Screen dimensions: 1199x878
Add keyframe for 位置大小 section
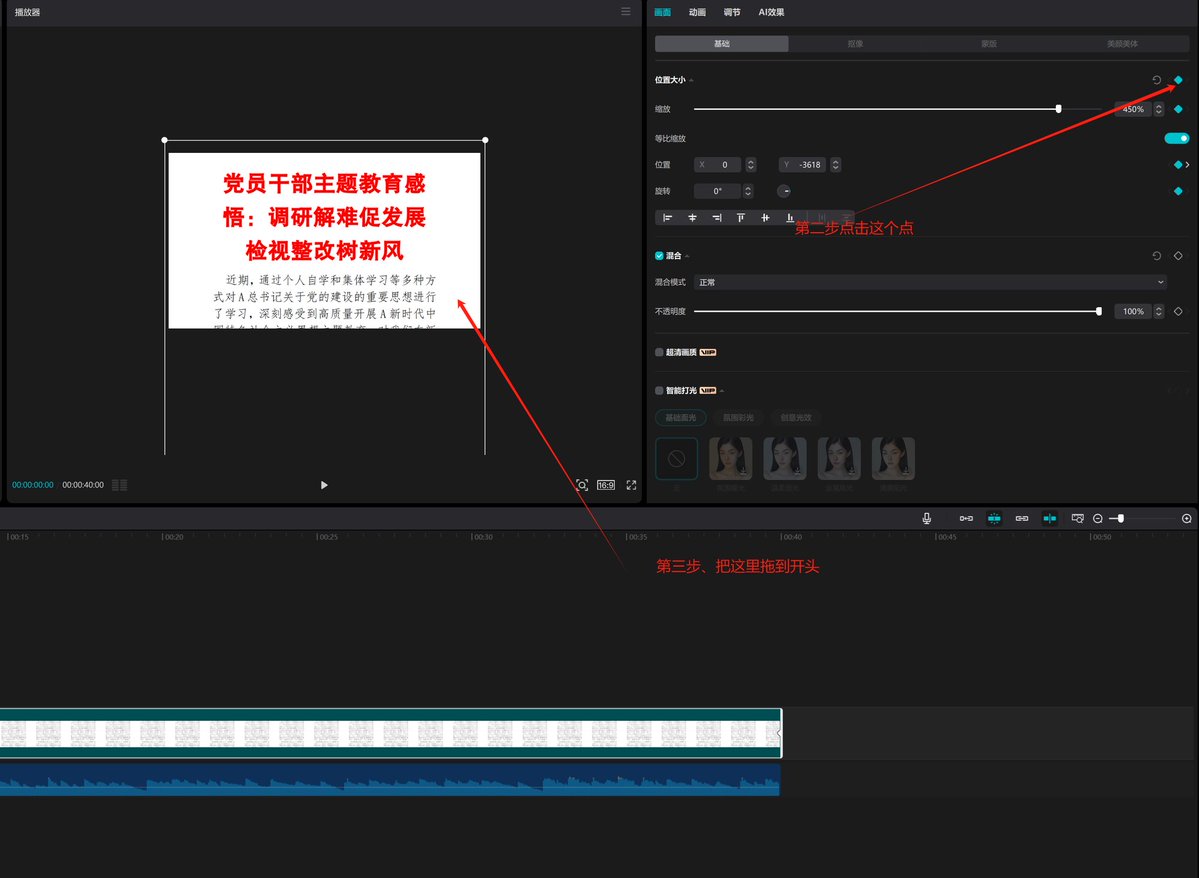coord(1178,80)
